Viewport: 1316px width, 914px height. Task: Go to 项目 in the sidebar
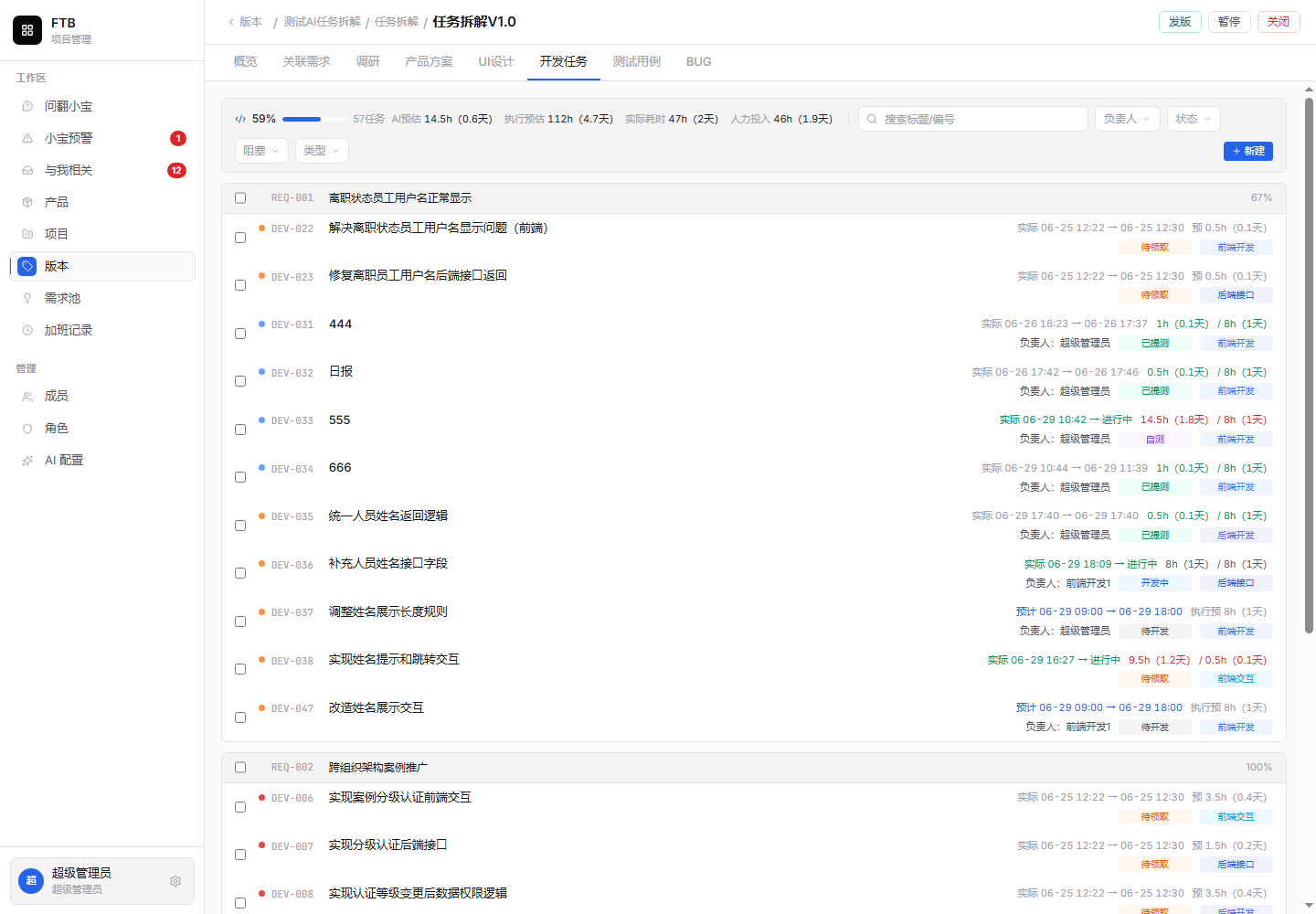[102, 234]
